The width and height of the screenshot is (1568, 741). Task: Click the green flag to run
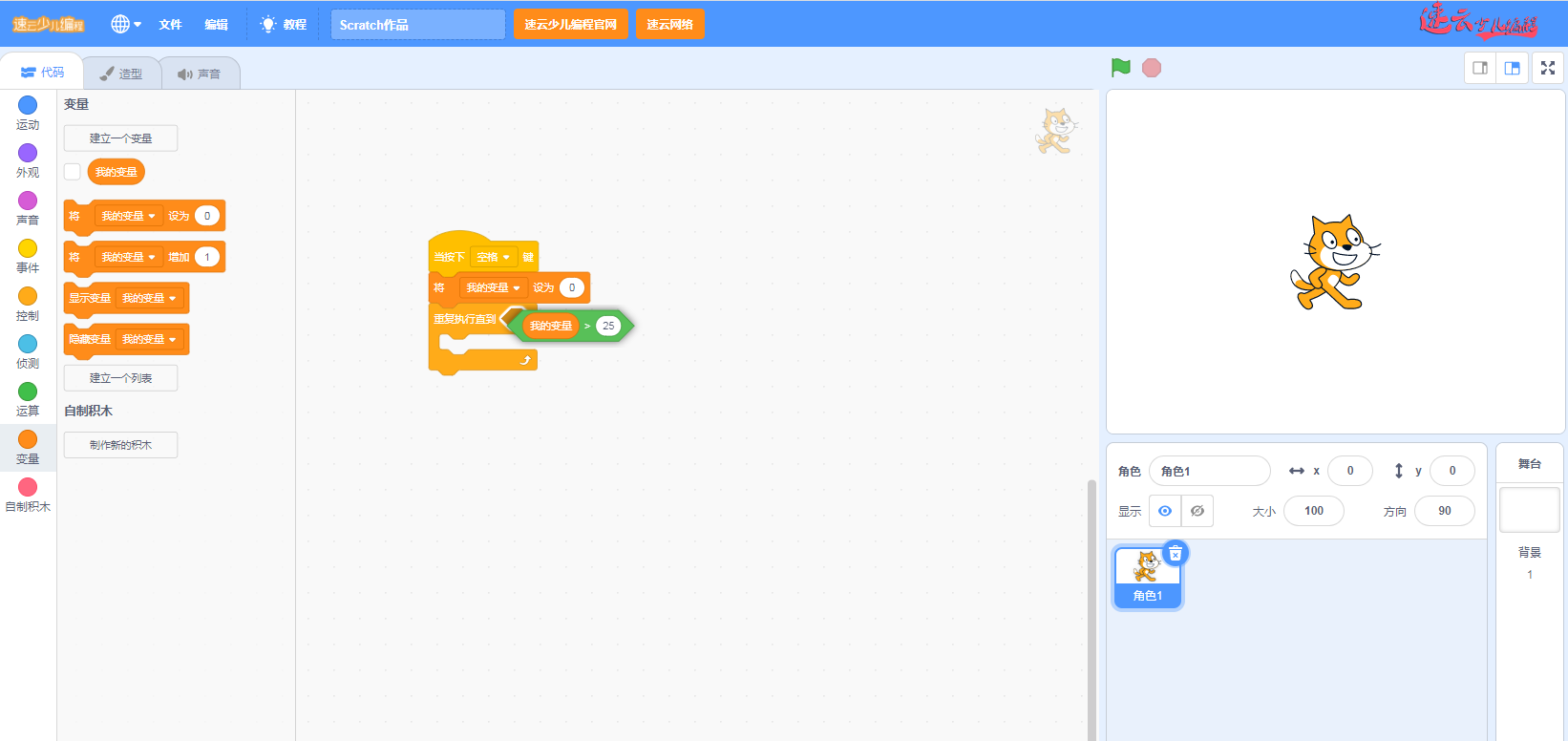[1121, 68]
